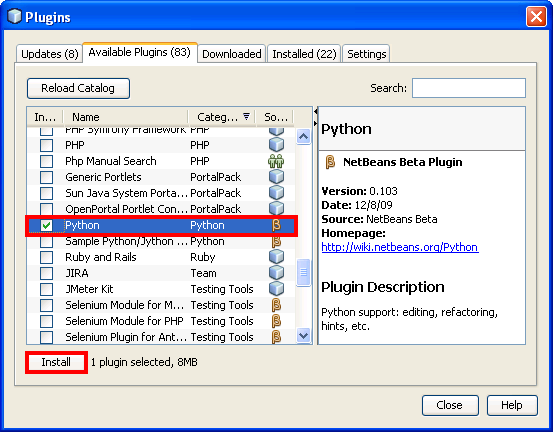The width and height of the screenshot is (553, 432).
Task: Open the Downloaded tab
Action: pos(231,54)
